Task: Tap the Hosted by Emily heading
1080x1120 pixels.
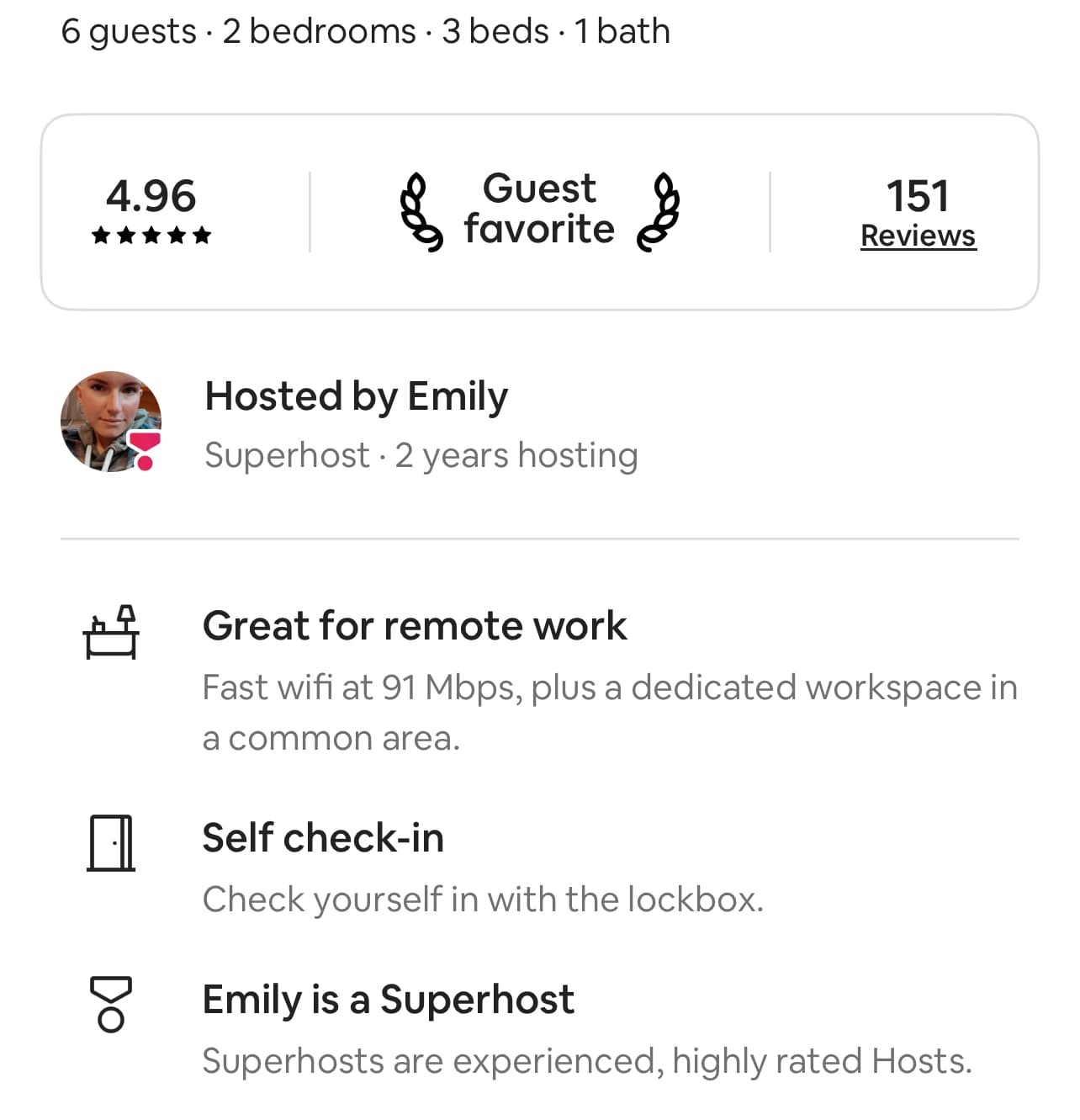Action: 357,395
